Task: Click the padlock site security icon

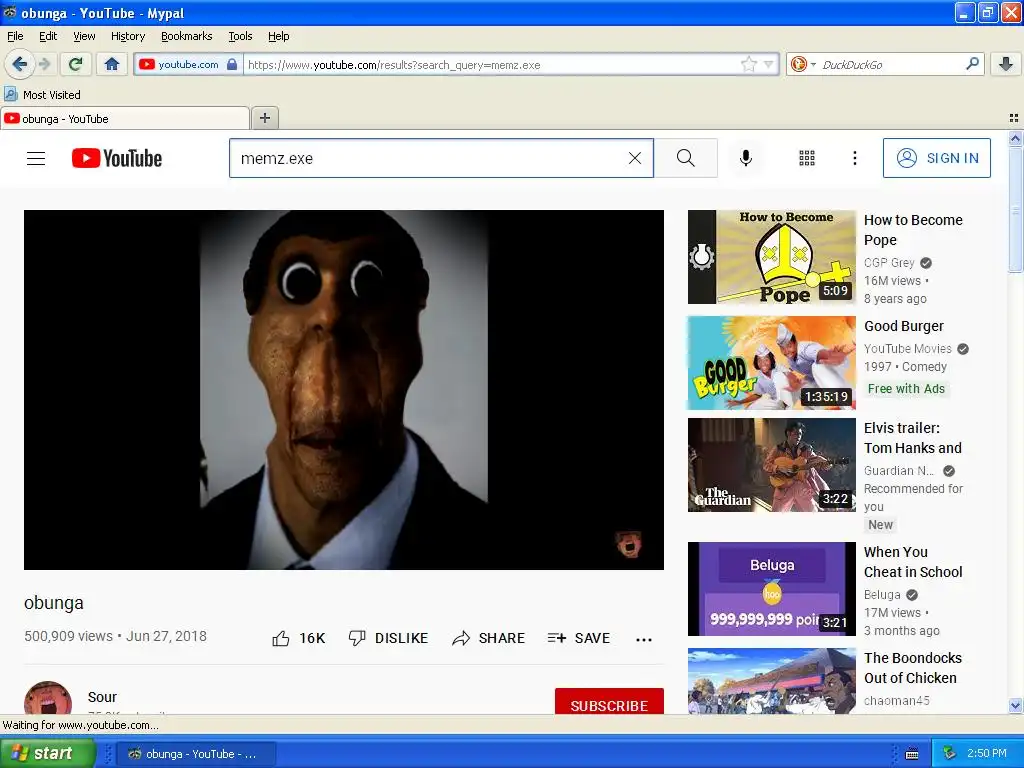Action: [232, 64]
